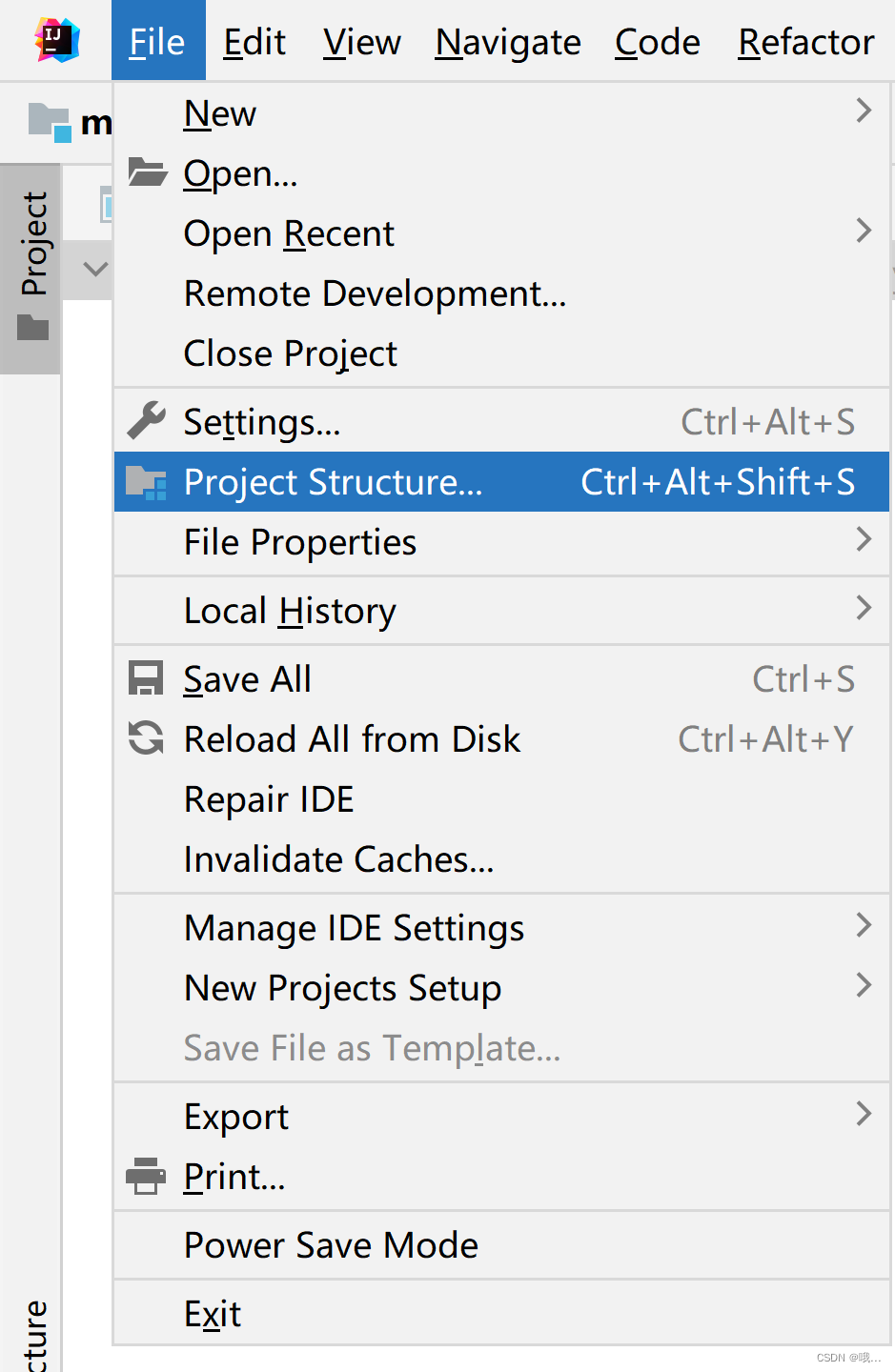Open the Navigate menu
The height and width of the screenshot is (1372, 895).
point(508,42)
